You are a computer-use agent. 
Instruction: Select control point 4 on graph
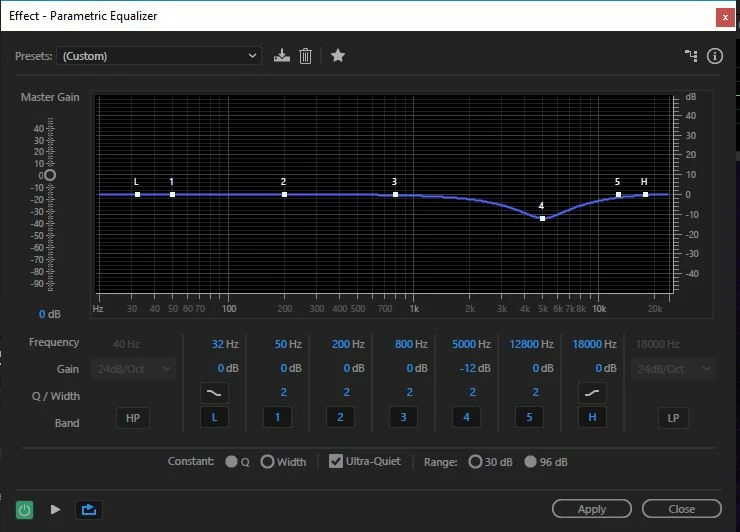click(x=542, y=219)
